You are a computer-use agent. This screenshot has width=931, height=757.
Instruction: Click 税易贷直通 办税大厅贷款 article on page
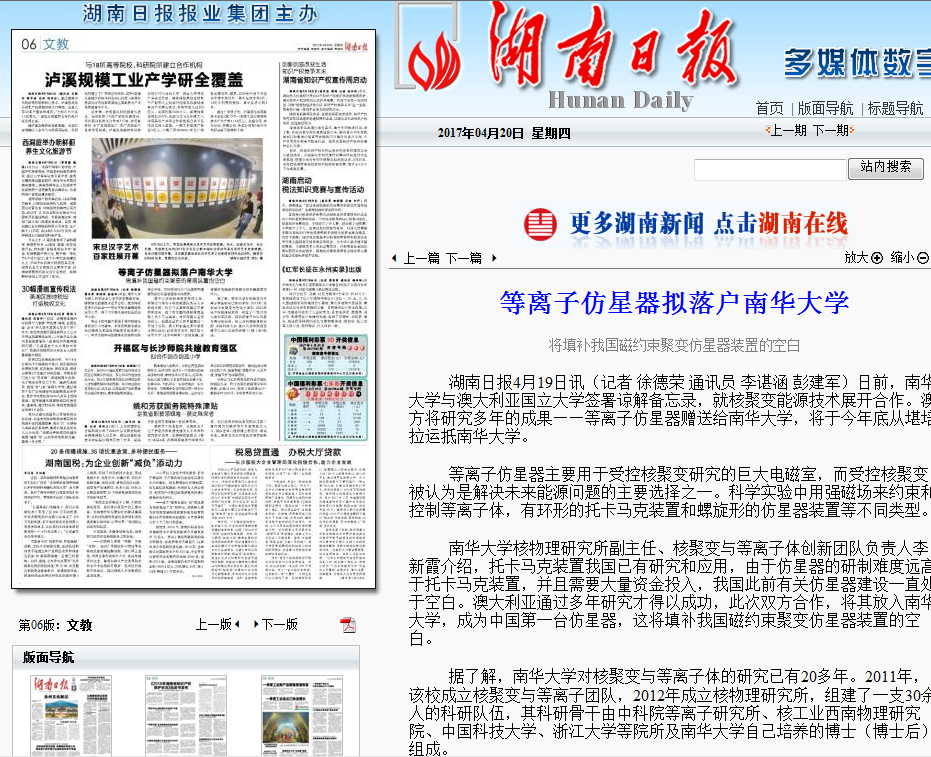(287, 452)
